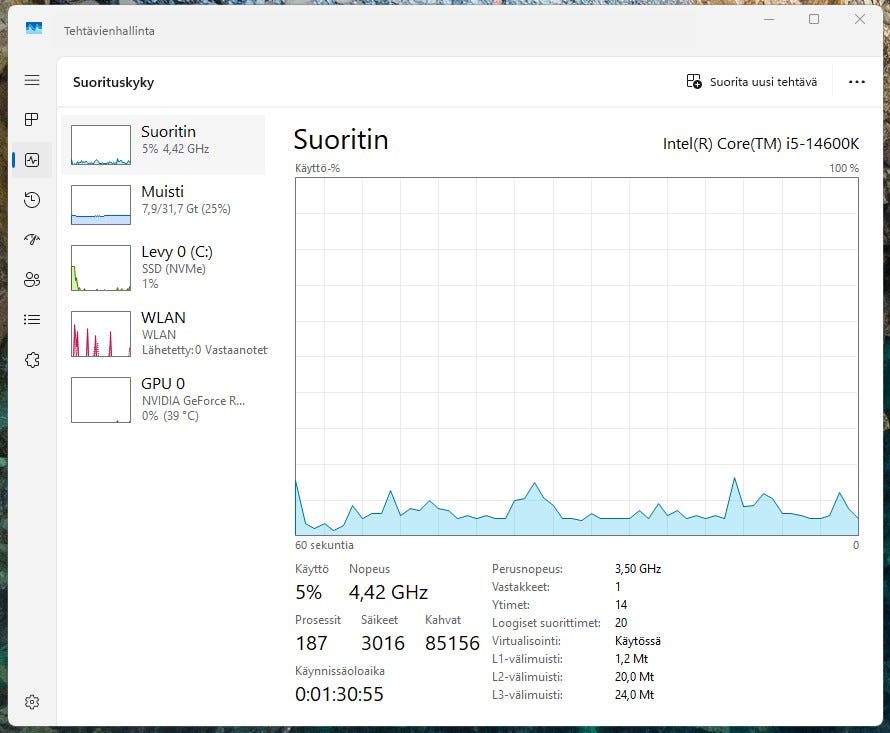Open Task Manager settings gear
The height and width of the screenshot is (733, 890).
coord(32,702)
